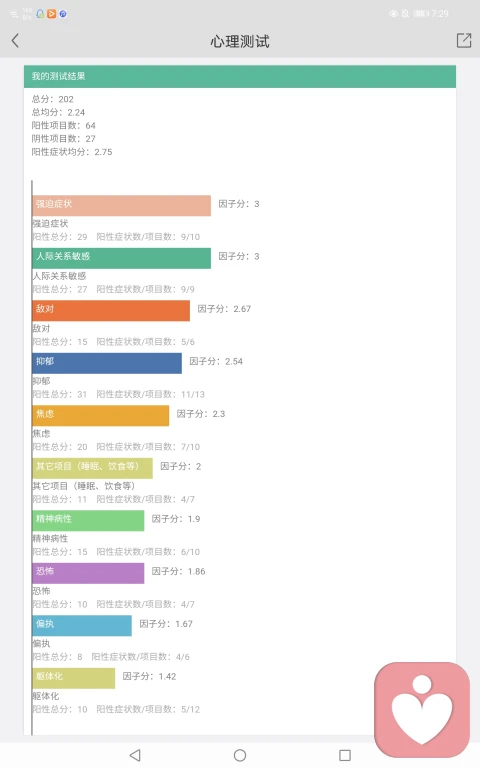Tap the light blue 偏执 bar
Image resolution: width=480 pixels, height=768 pixels.
(x=82, y=625)
